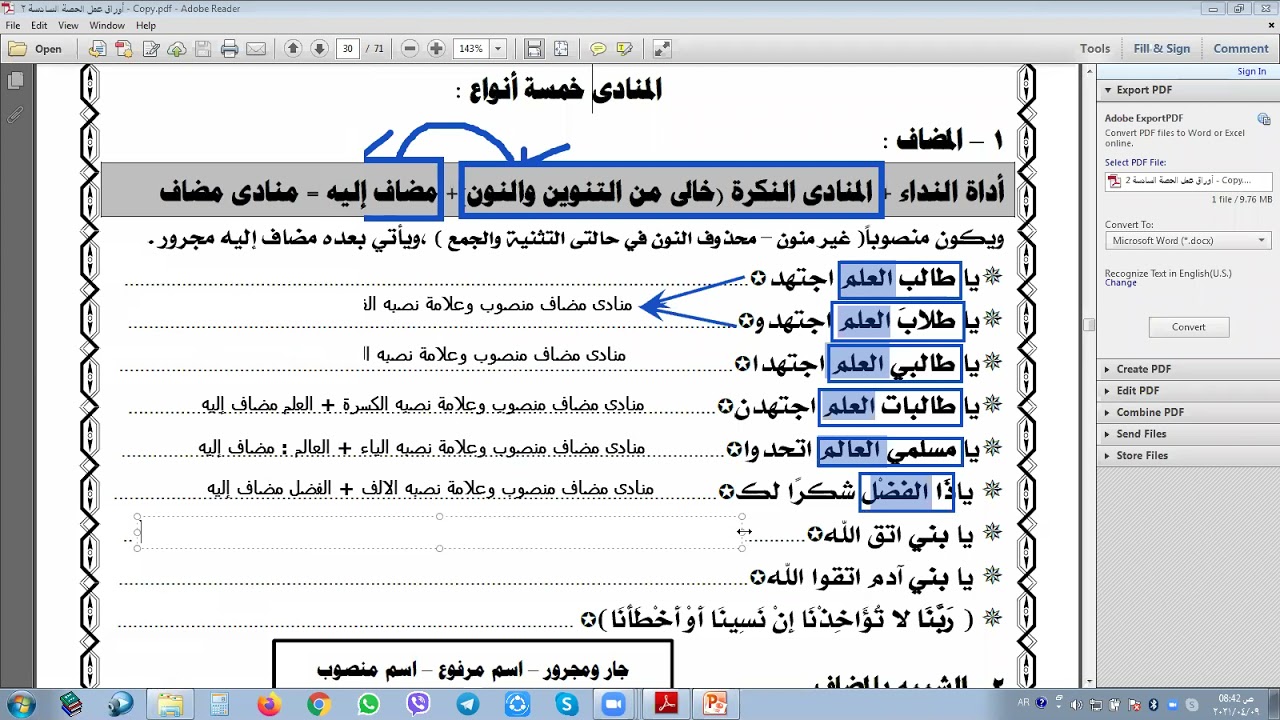The image size is (1280, 720).
Task: Enter read mode with expand icon
Action: tap(661, 48)
